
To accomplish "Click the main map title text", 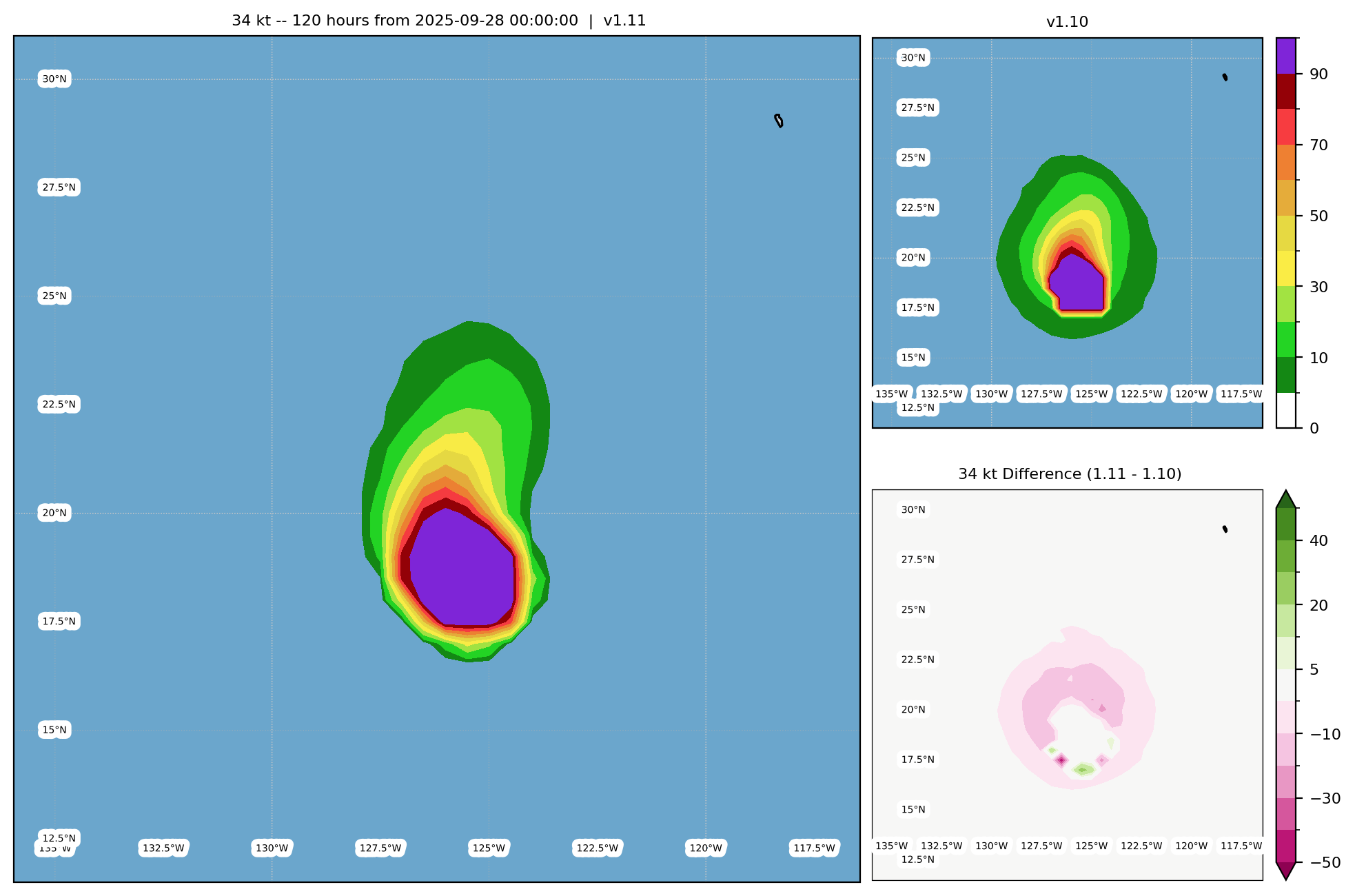I will [438, 21].
